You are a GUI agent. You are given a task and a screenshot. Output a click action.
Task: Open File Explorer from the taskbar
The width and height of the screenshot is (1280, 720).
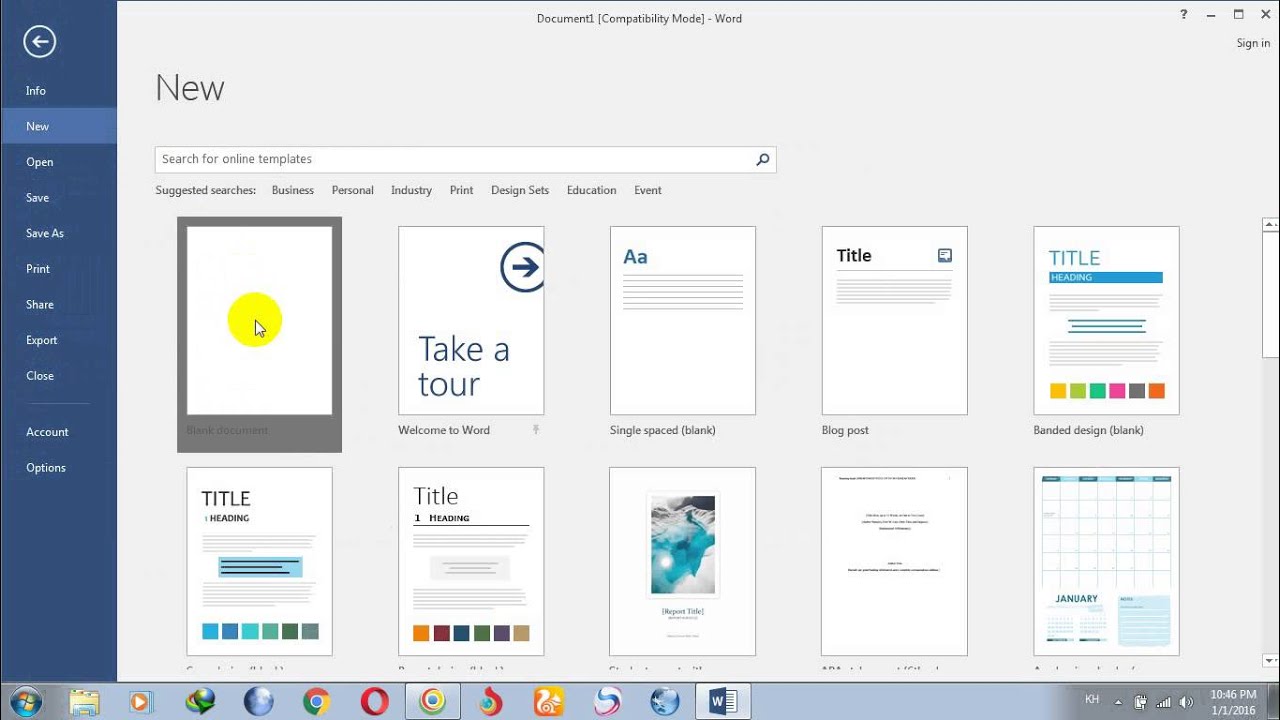[x=85, y=702]
